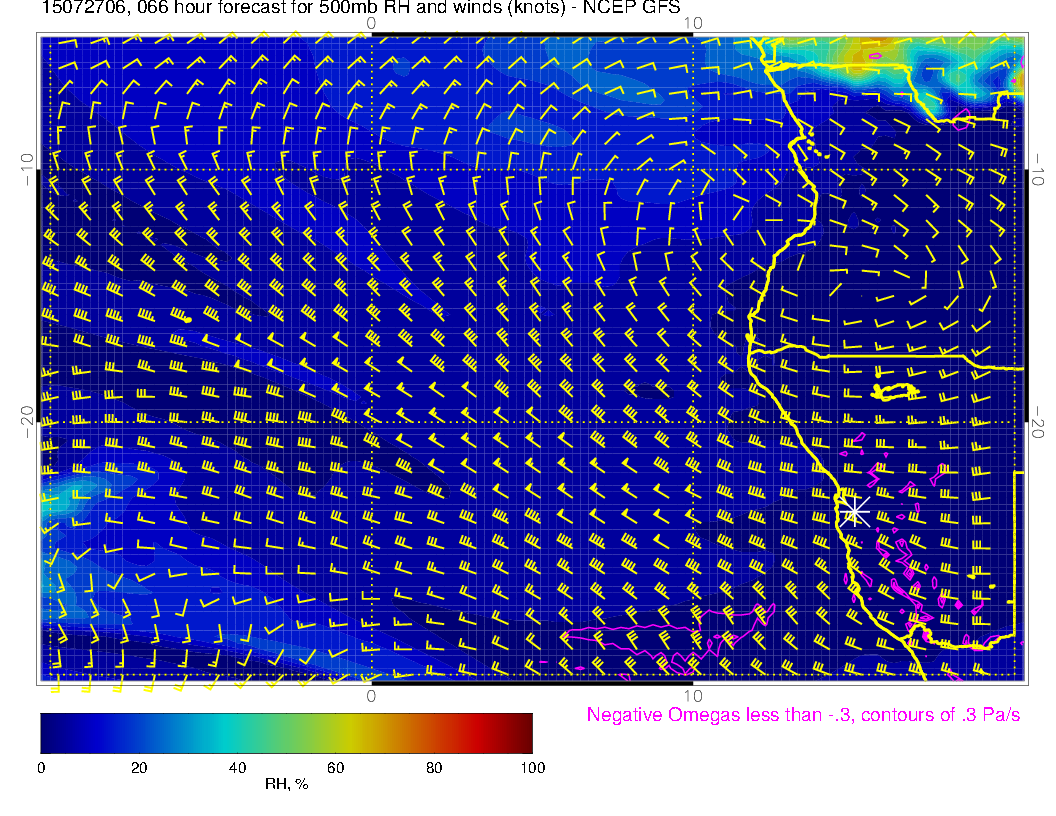Click the '40' colorbar tick label
This screenshot has width=1056, height=816.
point(237,768)
